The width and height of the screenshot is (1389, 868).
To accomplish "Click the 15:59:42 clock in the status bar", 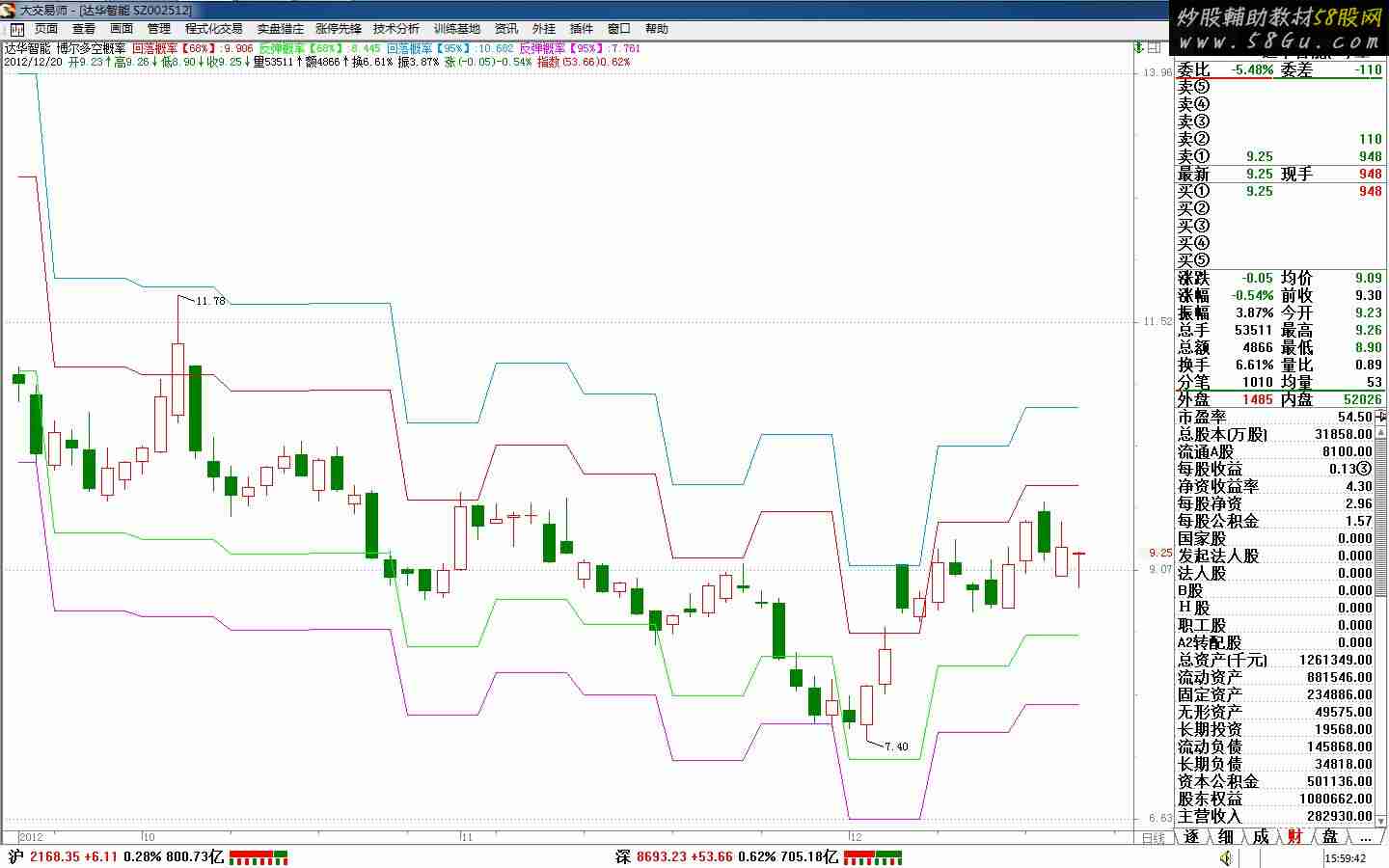I will pyautogui.click(x=1345, y=857).
